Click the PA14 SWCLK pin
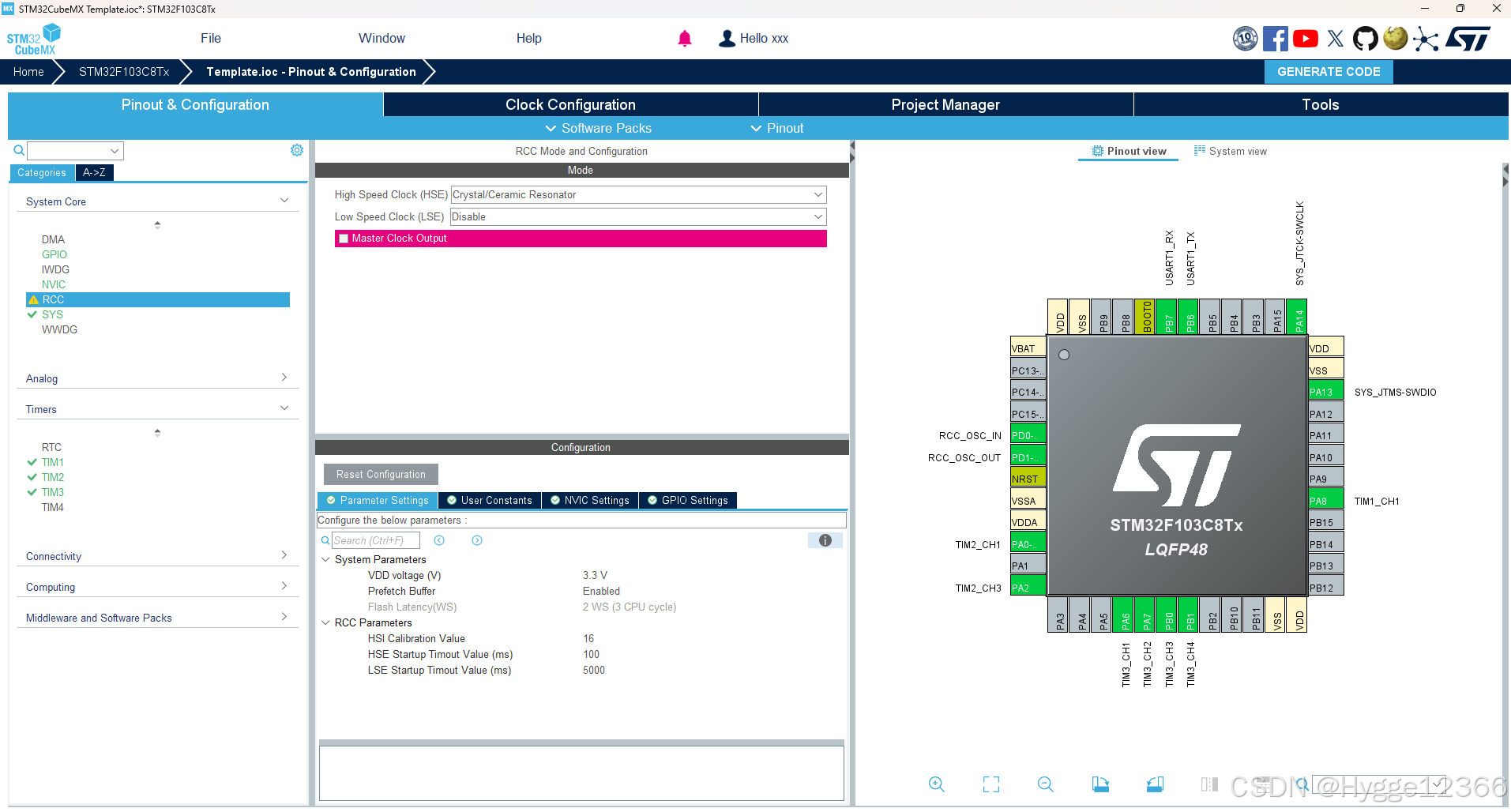The width and height of the screenshot is (1511, 812). (1299, 316)
